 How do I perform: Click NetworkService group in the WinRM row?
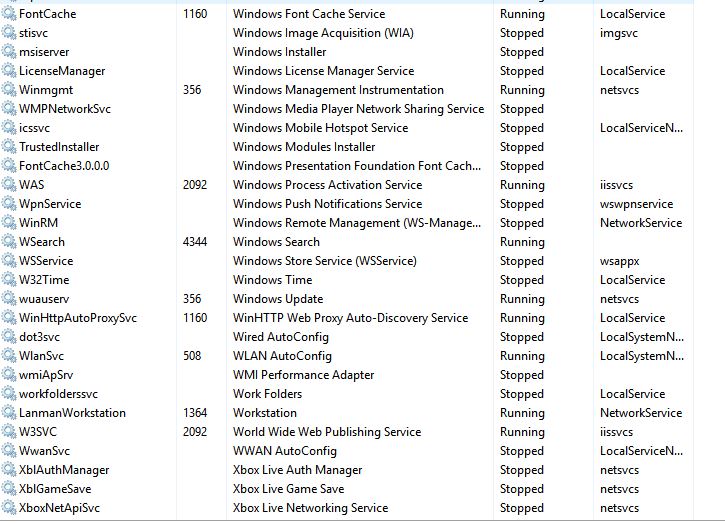tap(641, 222)
